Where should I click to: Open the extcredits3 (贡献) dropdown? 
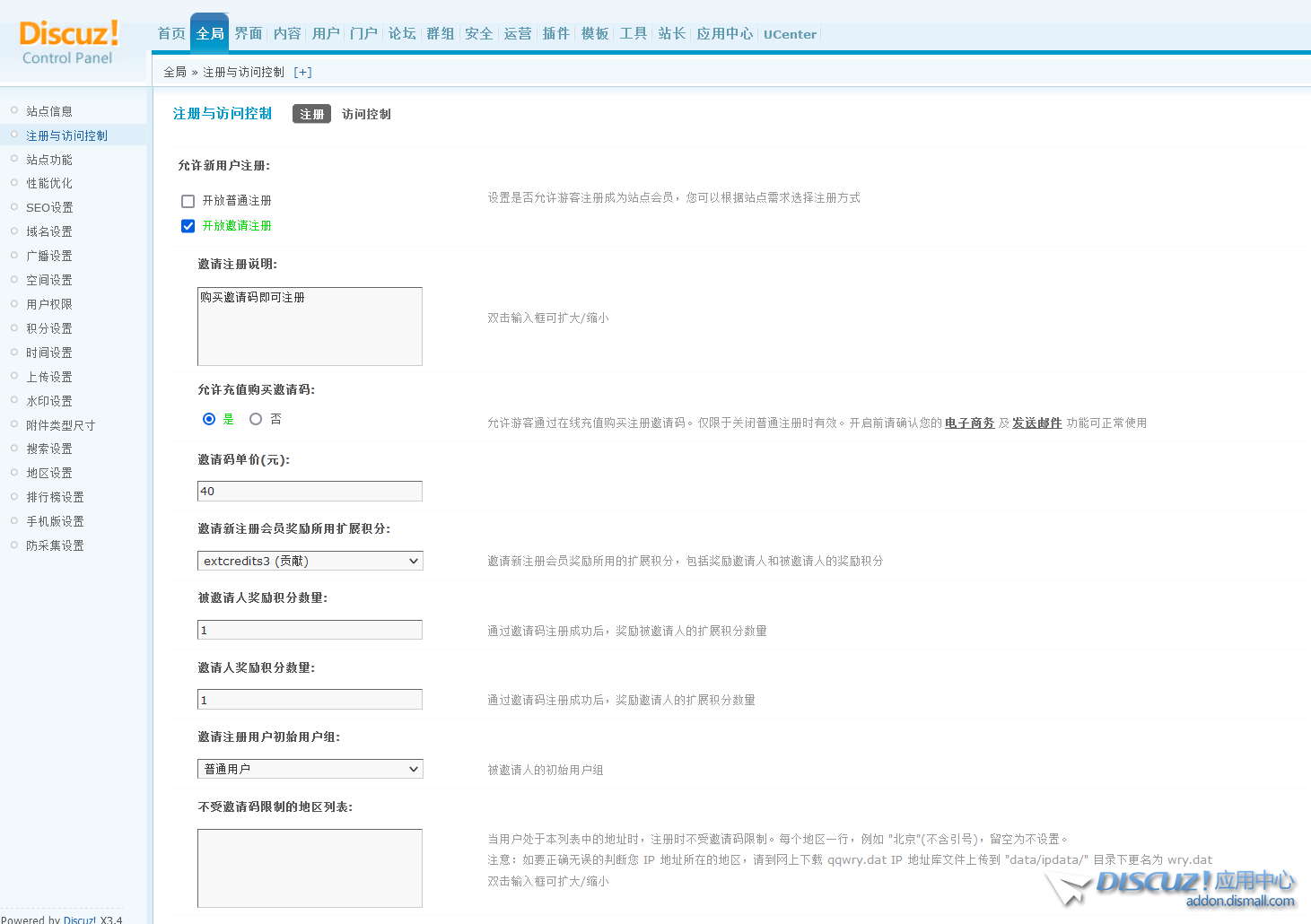(x=310, y=562)
